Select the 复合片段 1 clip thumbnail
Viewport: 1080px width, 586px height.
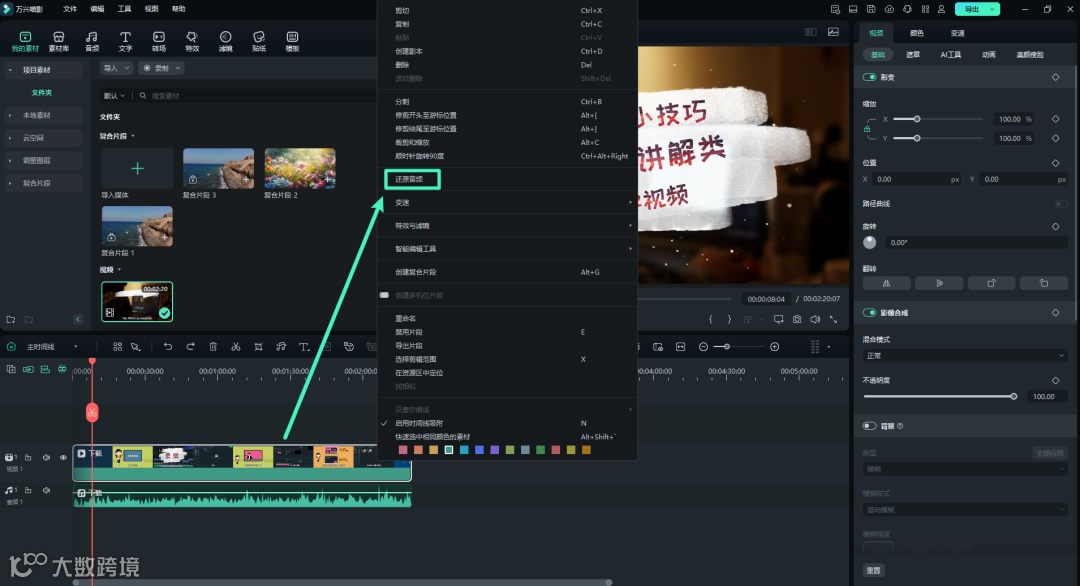click(x=137, y=225)
